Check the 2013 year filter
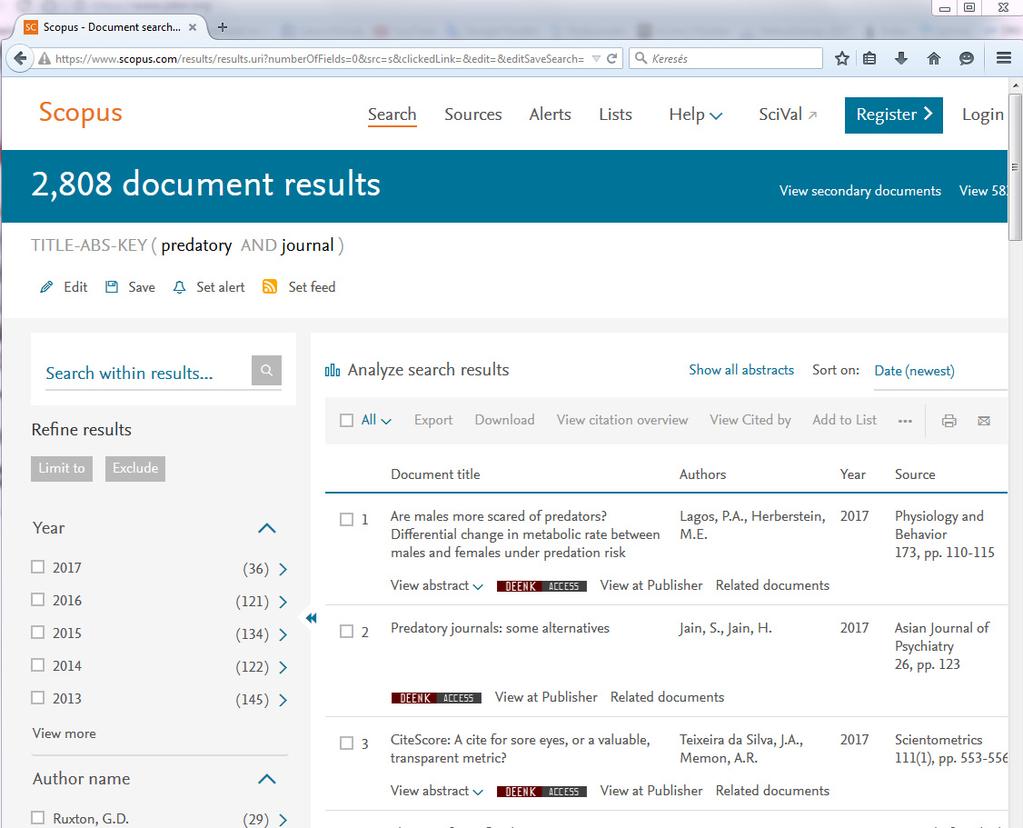Image resolution: width=1023 pixels, height=828 pixels. pos(38,697)
